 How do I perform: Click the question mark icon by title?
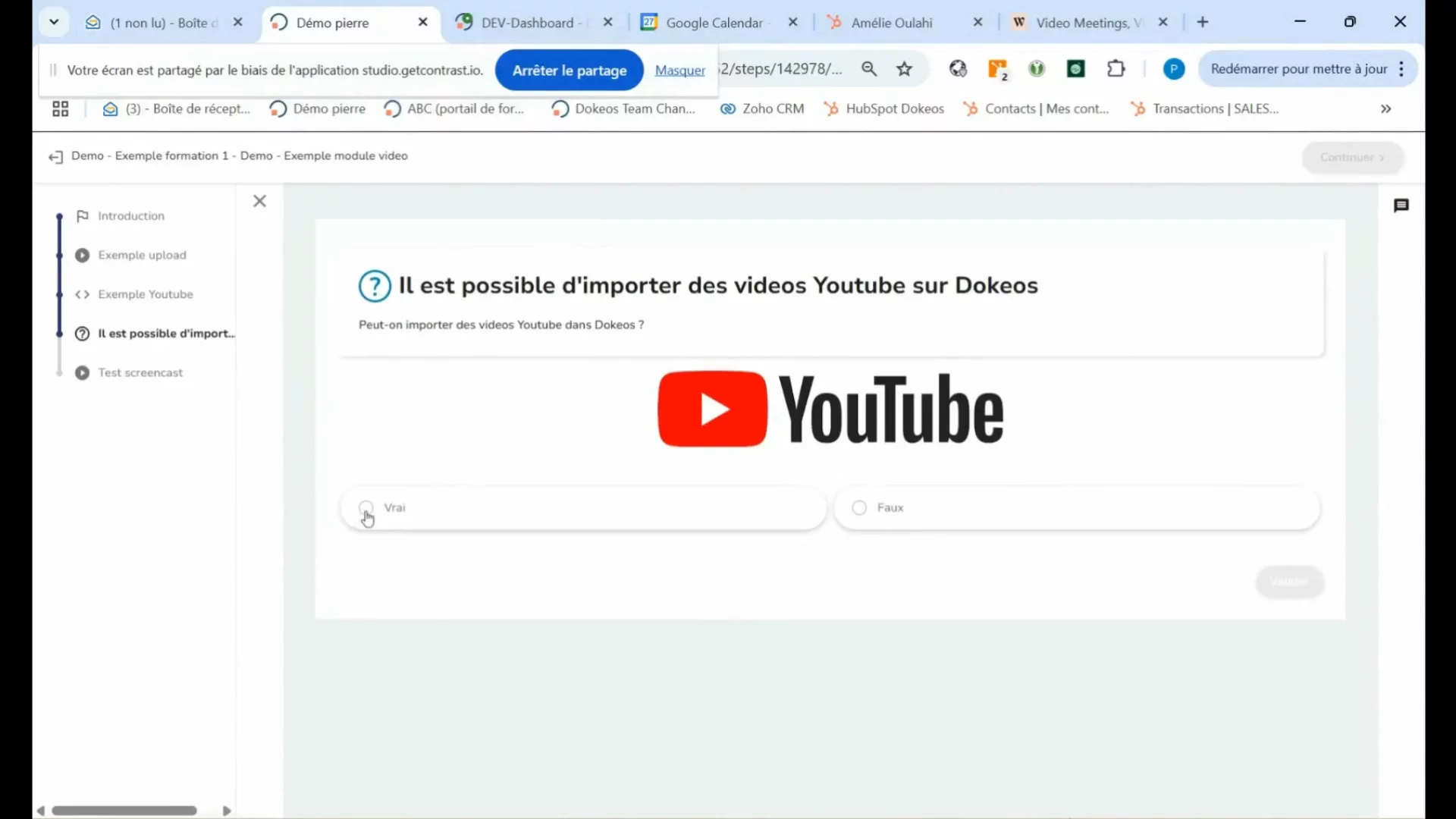375,287
